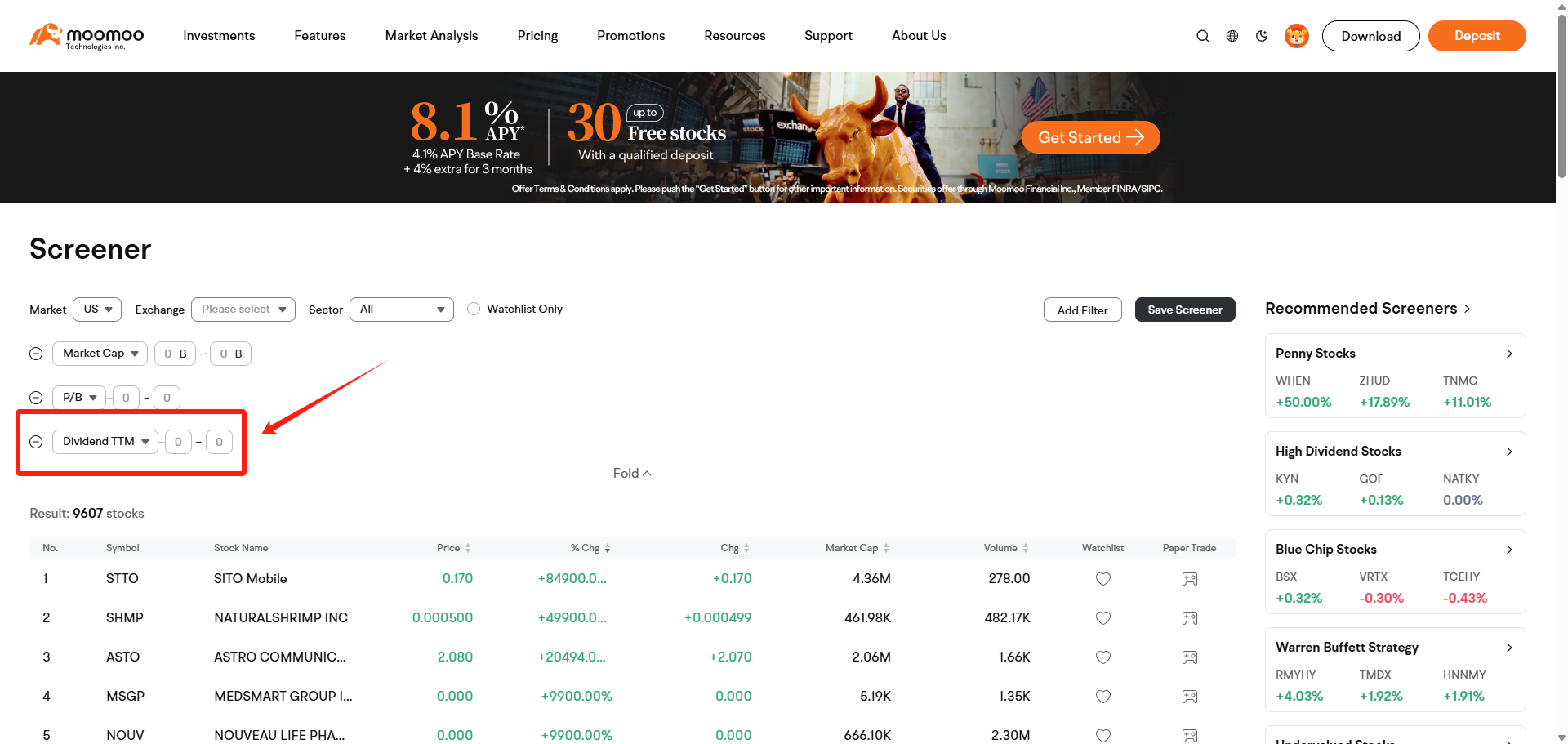Click the P/B maximum input field
Screen dimensions: 1568x744
[167, 398]
